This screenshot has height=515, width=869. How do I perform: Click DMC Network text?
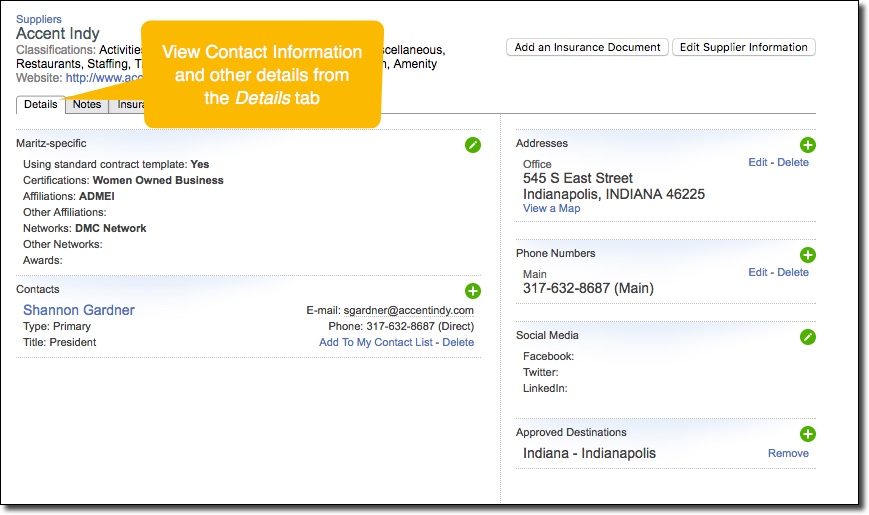[x=111, y=228]
